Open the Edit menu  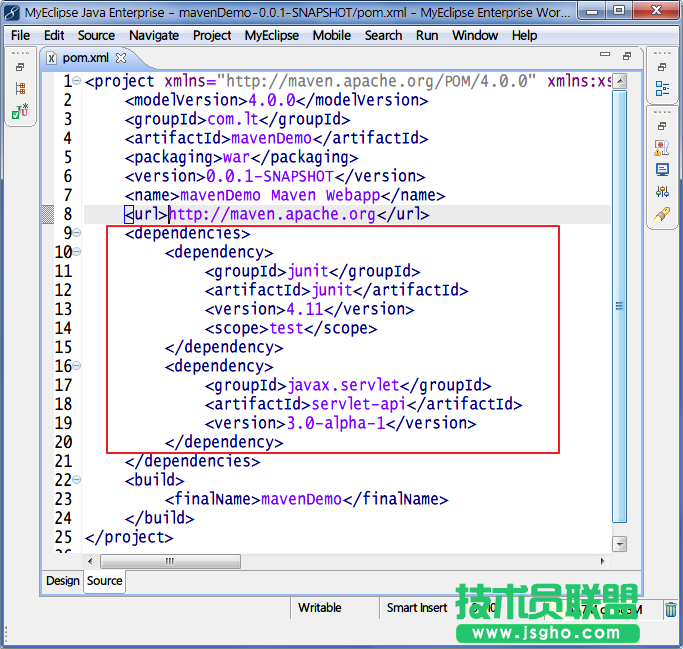(x=54, y=35)
